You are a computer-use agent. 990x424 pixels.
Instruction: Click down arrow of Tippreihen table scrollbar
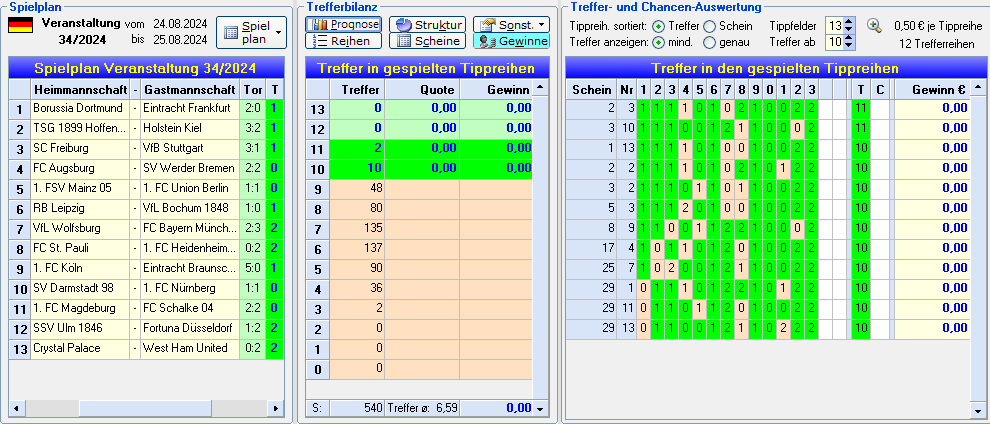click(978, 409)
